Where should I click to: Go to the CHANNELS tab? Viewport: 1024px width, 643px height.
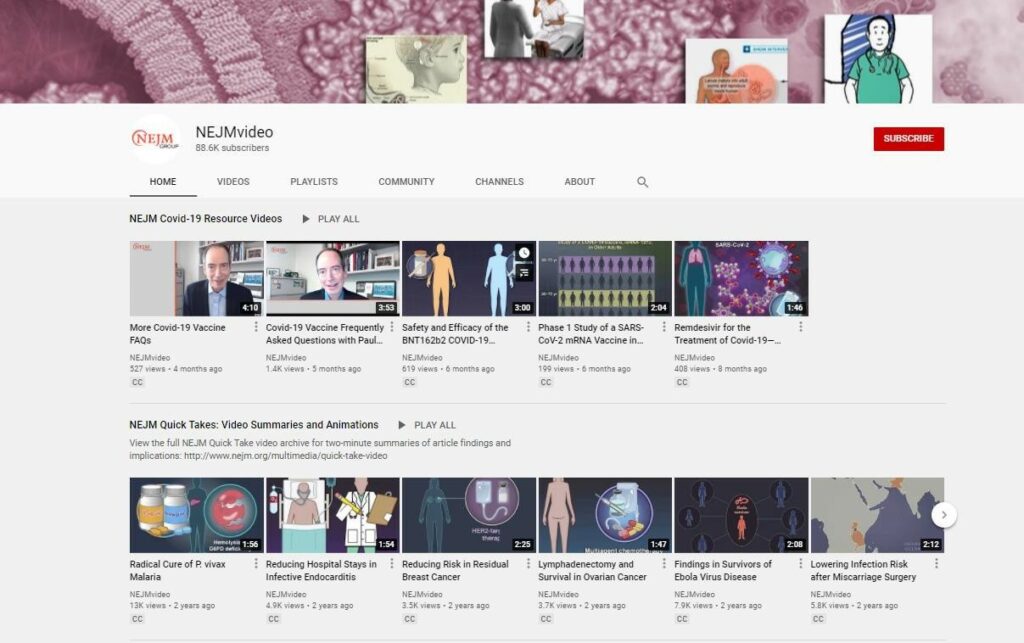(x=500, y=181)
